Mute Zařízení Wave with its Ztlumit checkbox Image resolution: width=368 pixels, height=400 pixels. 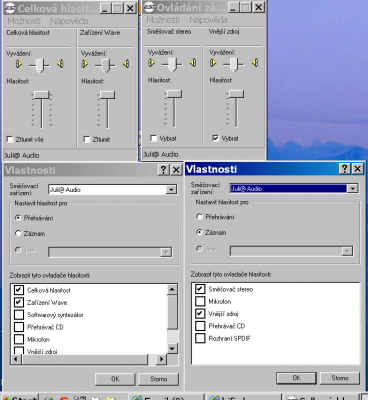[x=87, y=139]
